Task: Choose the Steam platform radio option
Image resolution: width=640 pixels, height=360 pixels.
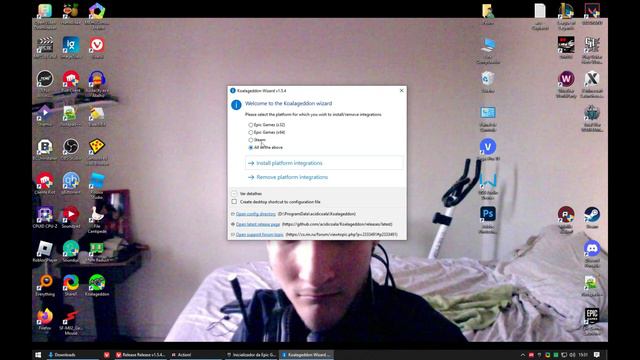Action: [251, 140]
